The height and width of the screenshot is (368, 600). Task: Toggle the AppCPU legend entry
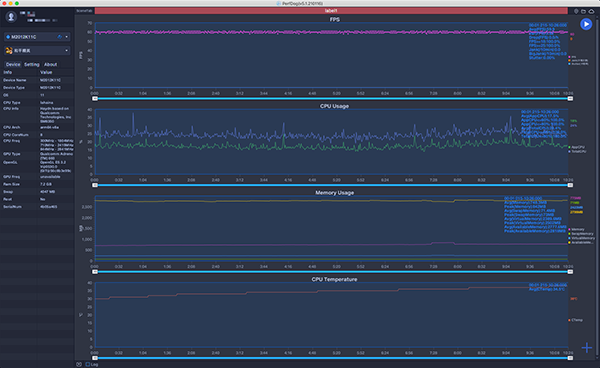click(x=577, y=147)
